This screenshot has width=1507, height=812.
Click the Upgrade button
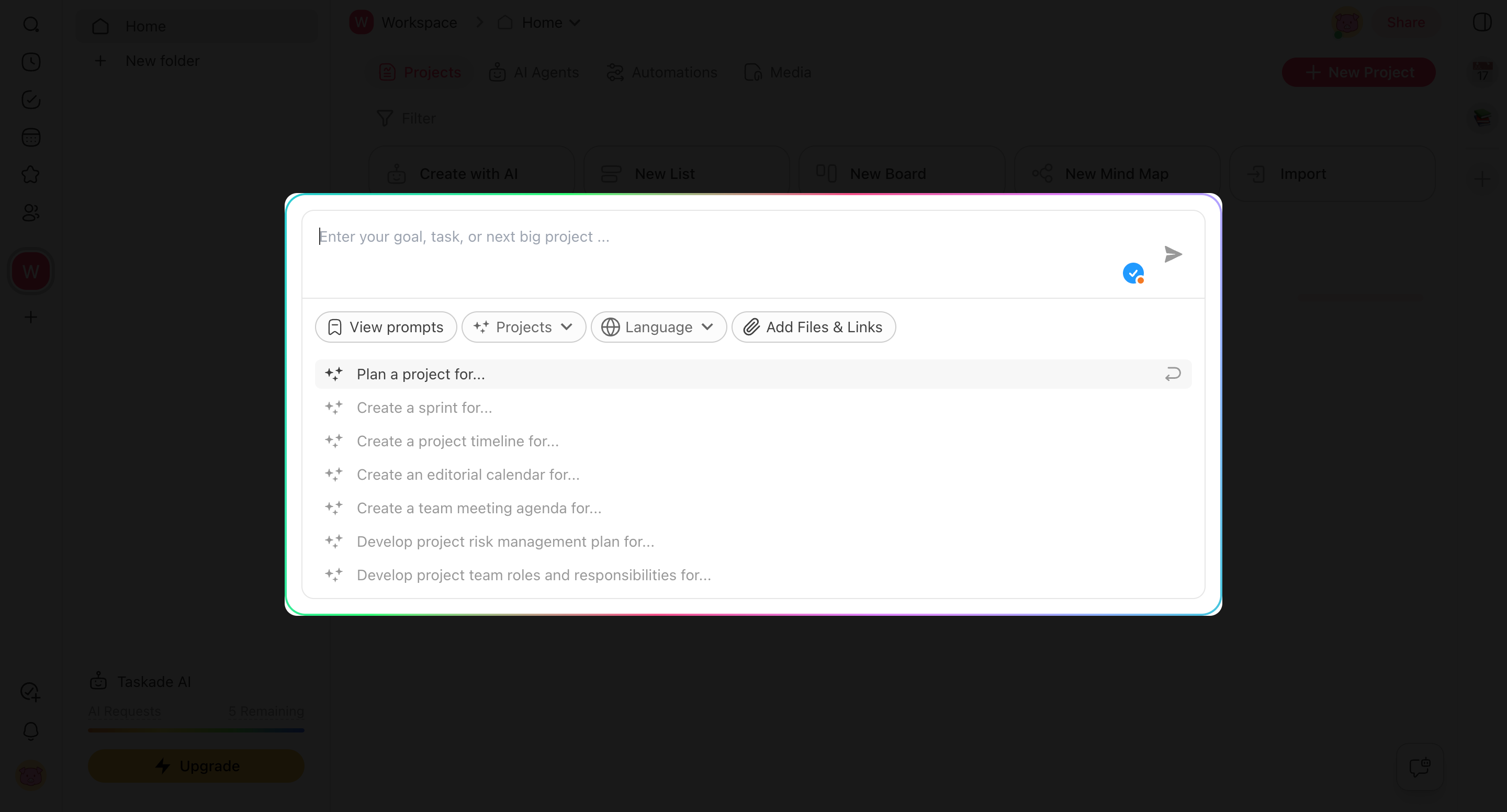[x=196, y=766]
